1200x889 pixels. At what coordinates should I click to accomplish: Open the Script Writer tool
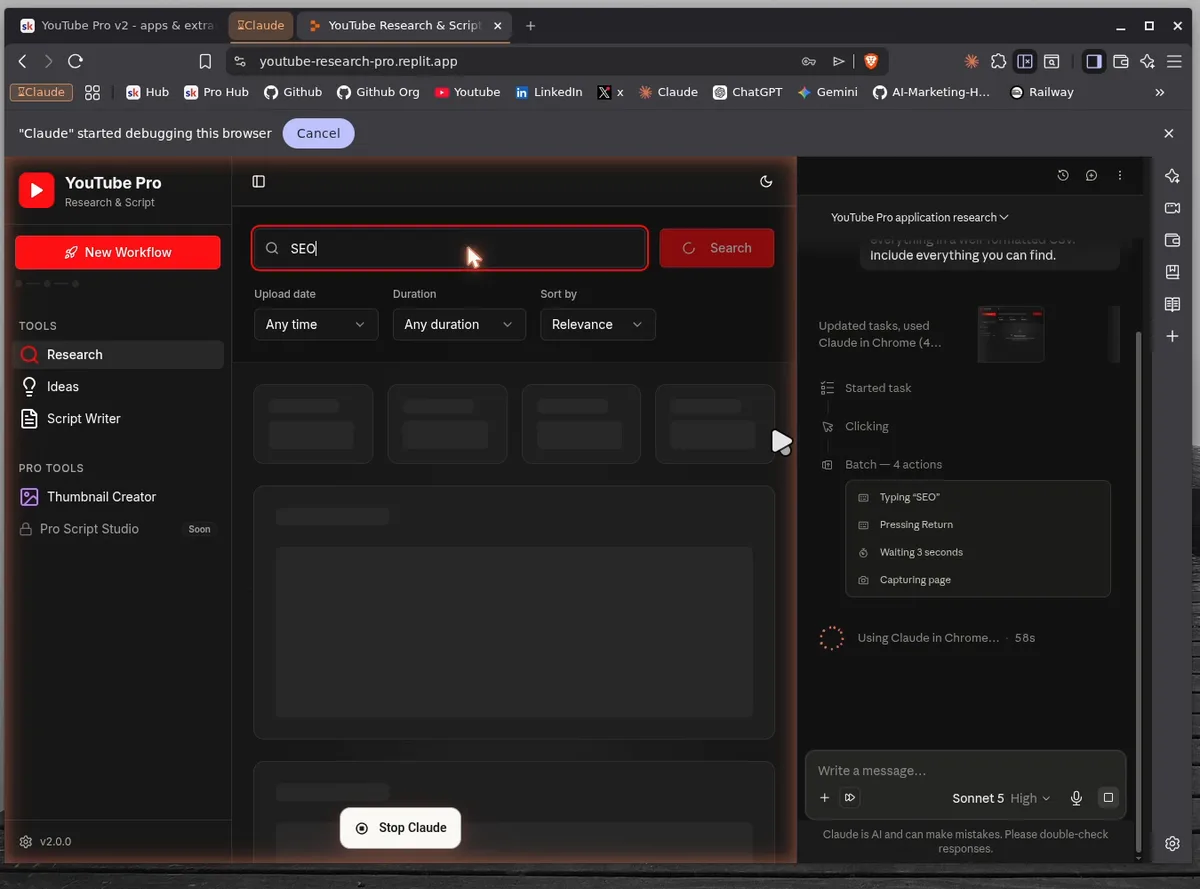coord(118,418)
